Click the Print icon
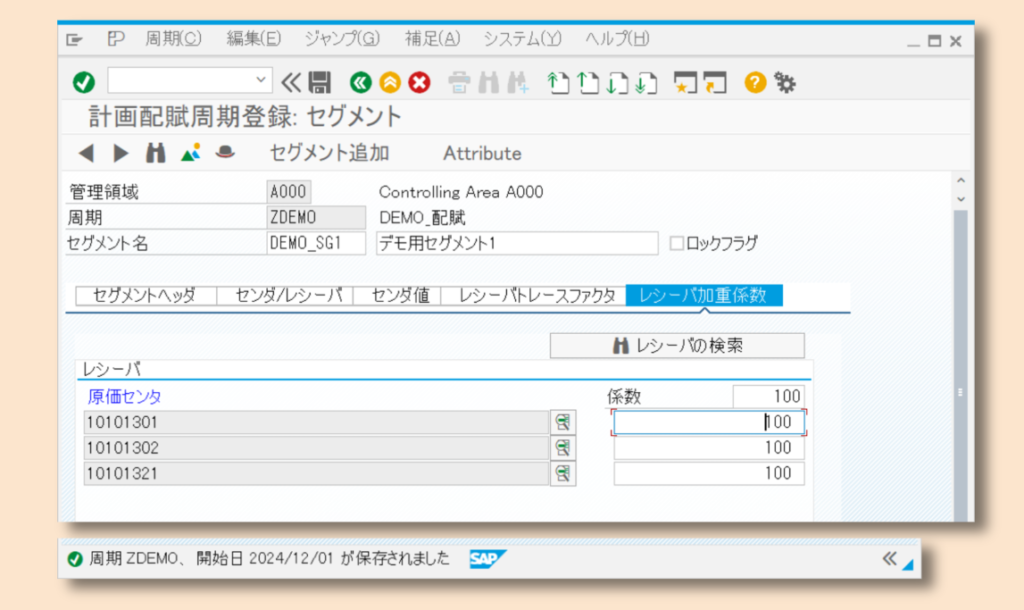 click(x=459, y=83)
